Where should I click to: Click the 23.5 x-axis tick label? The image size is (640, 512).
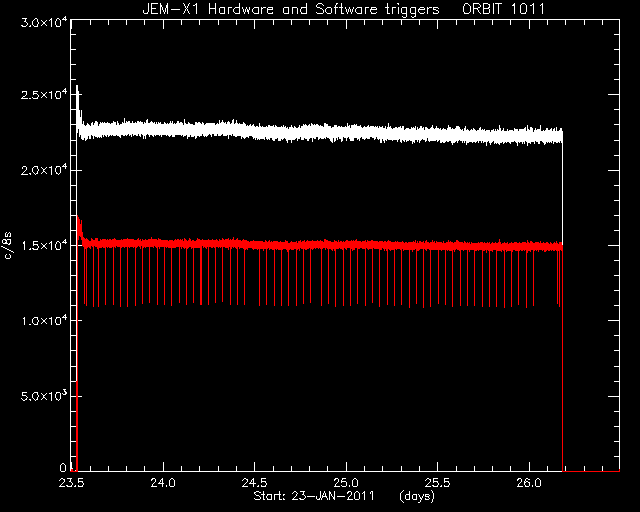coord(71,483)
